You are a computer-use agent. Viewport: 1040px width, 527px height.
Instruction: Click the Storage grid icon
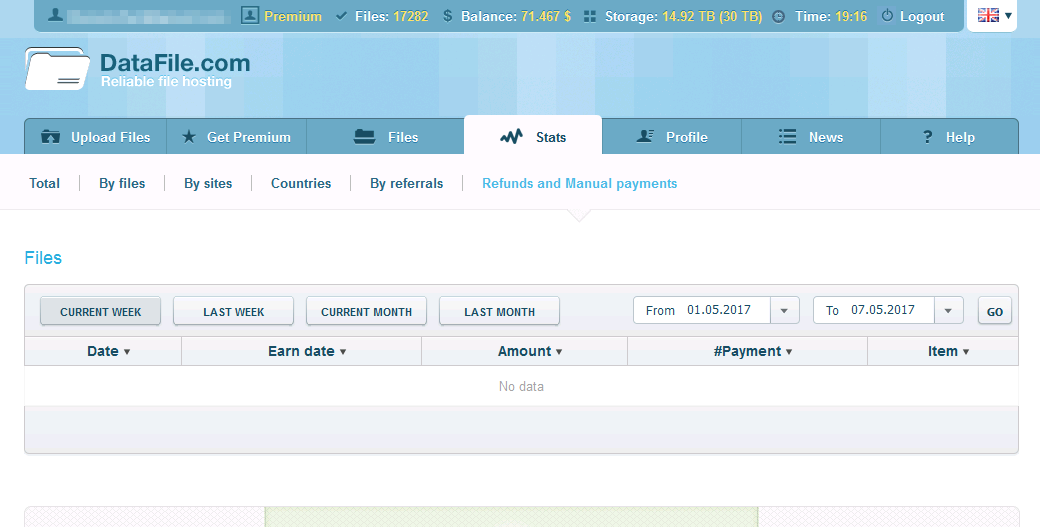(589, 16)
